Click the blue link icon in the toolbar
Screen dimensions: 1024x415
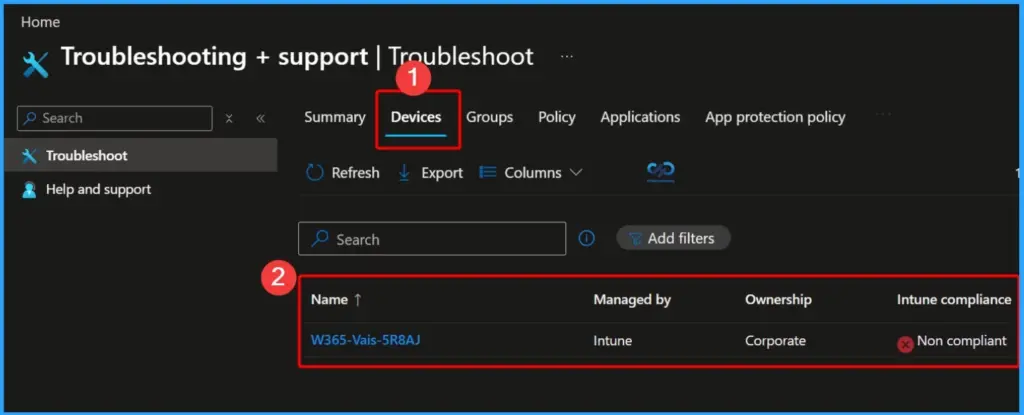[661, 171]
